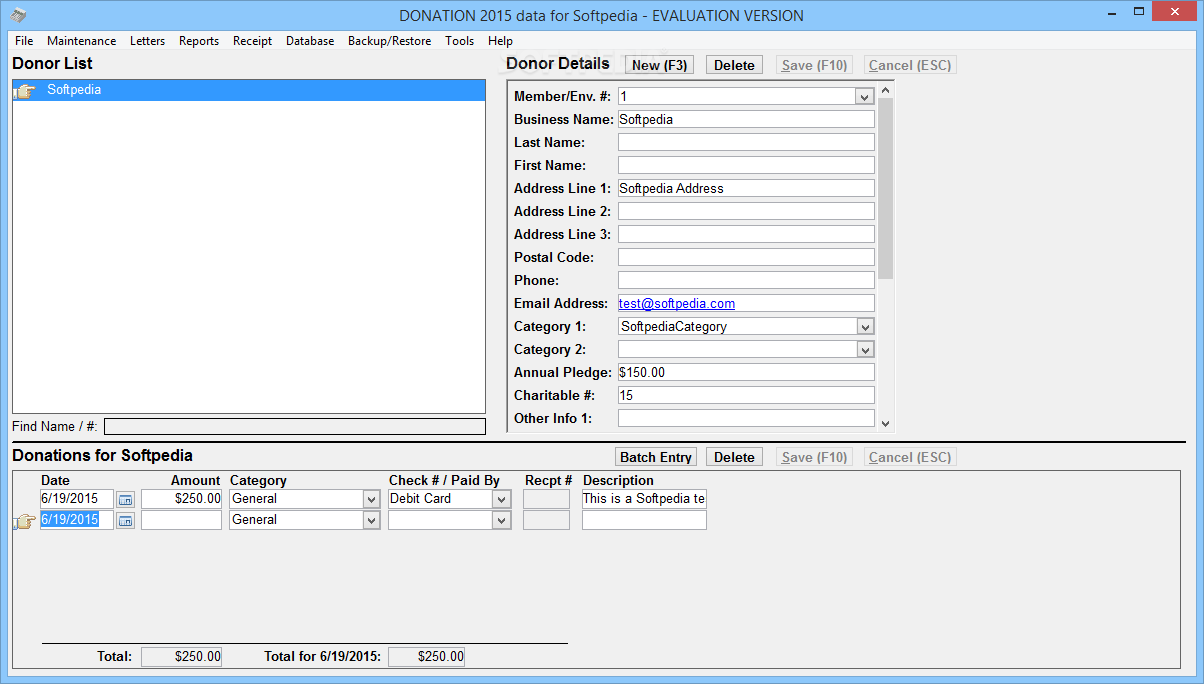
Task: Open the Tools menu
Action: click(460, 41)
